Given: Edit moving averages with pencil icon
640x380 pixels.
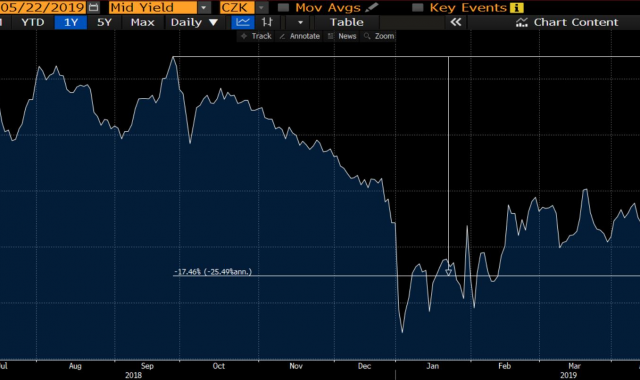Looking at the screenshot, I should click(371, 7).
